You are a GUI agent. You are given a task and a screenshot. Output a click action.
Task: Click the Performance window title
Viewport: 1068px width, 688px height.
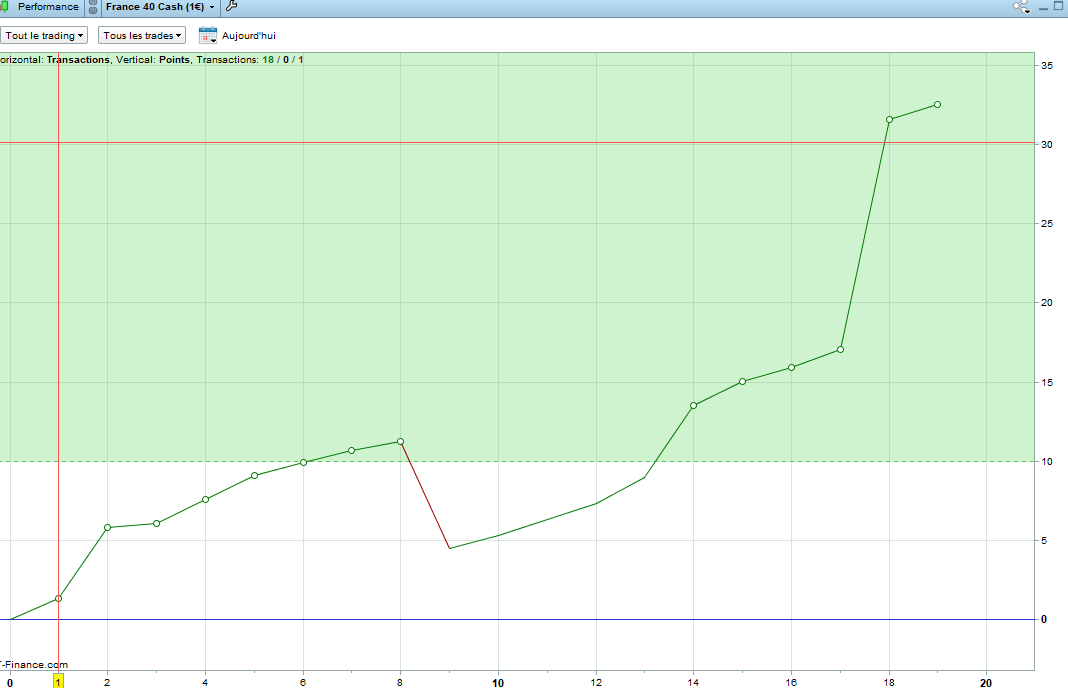tap(48, 7)
